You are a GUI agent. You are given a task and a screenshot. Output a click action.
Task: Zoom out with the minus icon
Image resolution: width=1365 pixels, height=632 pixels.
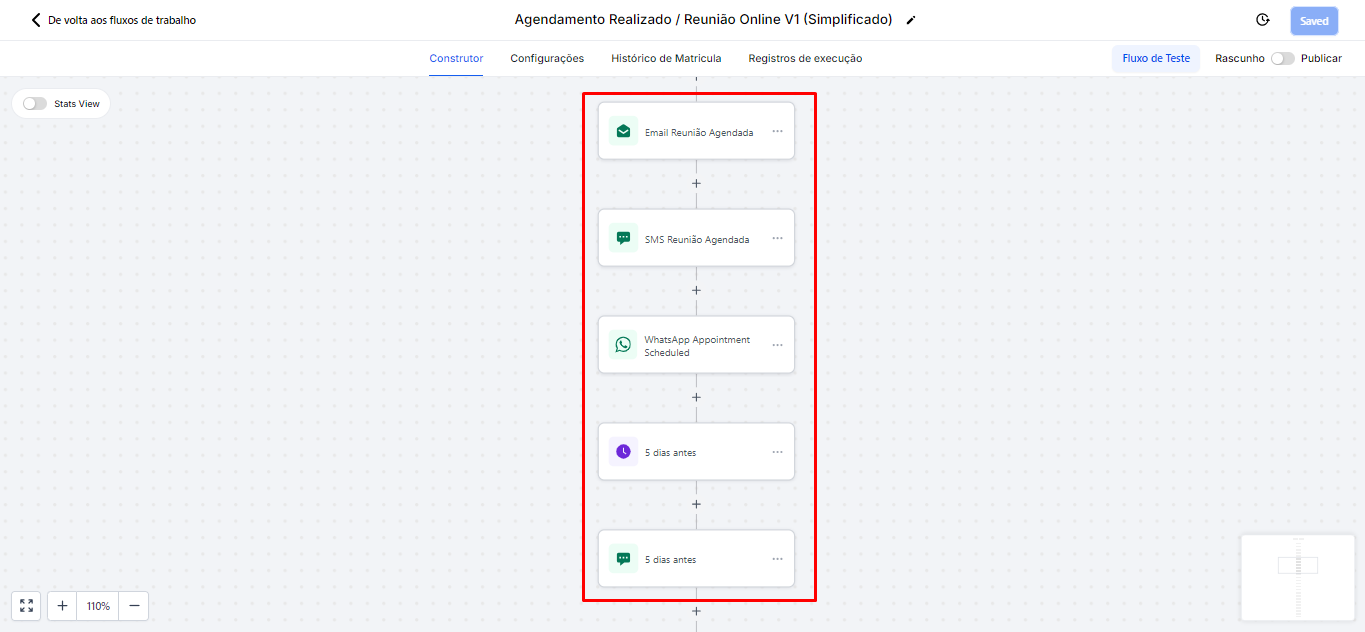pos(134,606)
